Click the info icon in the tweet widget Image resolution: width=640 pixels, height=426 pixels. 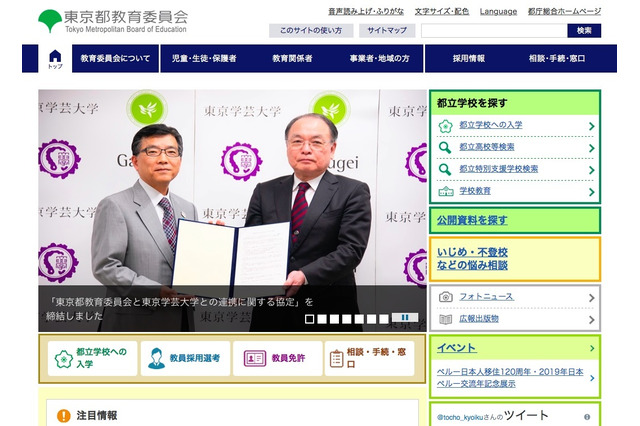tap(587, 417)
